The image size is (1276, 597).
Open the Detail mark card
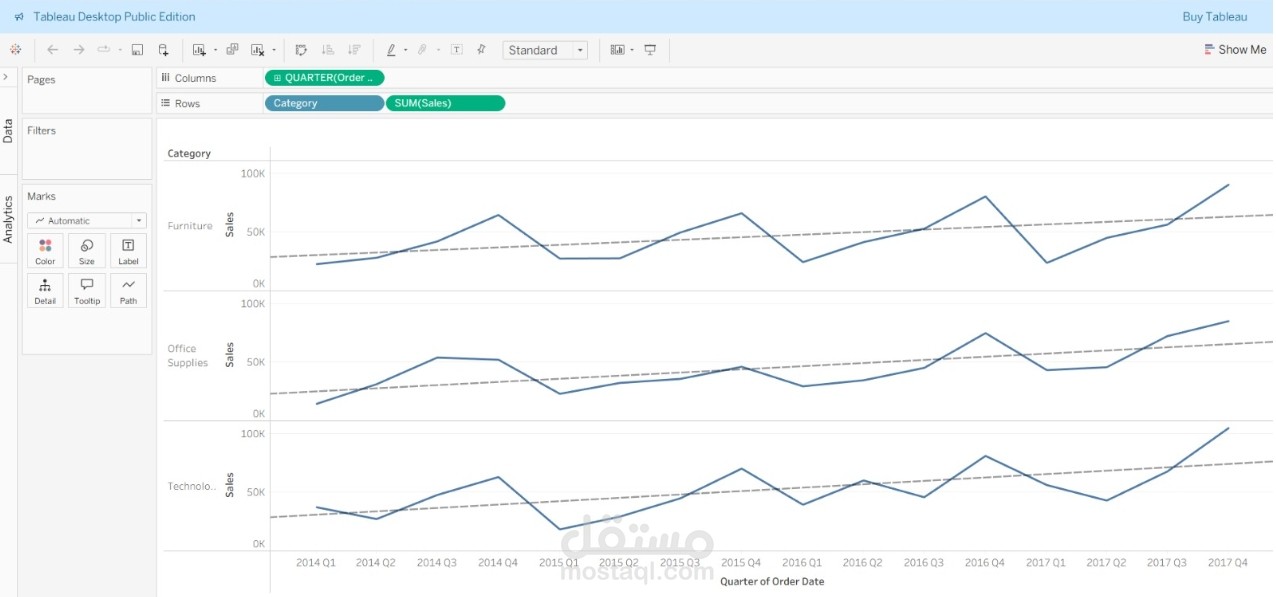45,290
